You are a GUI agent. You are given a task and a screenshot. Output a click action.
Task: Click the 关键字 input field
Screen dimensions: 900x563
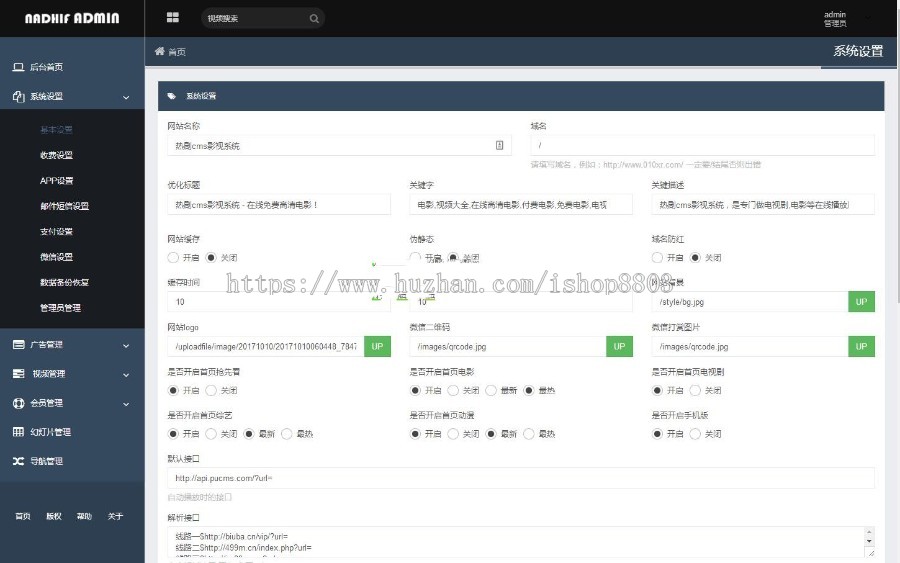[x=521, y=204]
